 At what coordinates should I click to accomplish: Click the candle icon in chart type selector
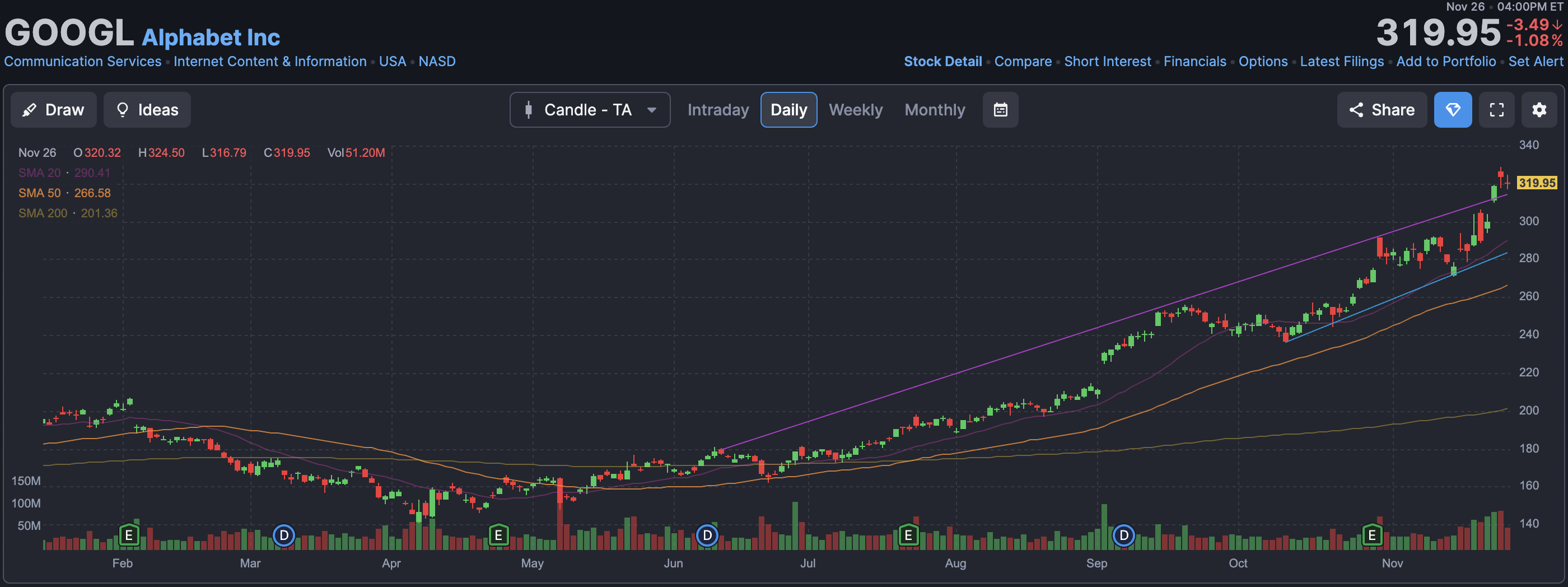click(528, 110)
